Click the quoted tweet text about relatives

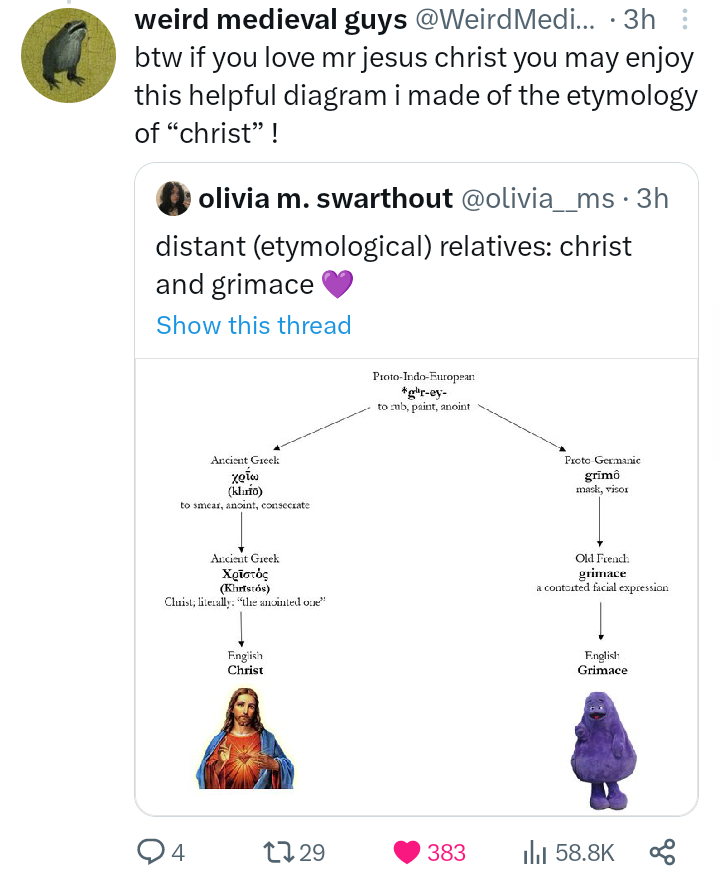click(x=394, y=265)
